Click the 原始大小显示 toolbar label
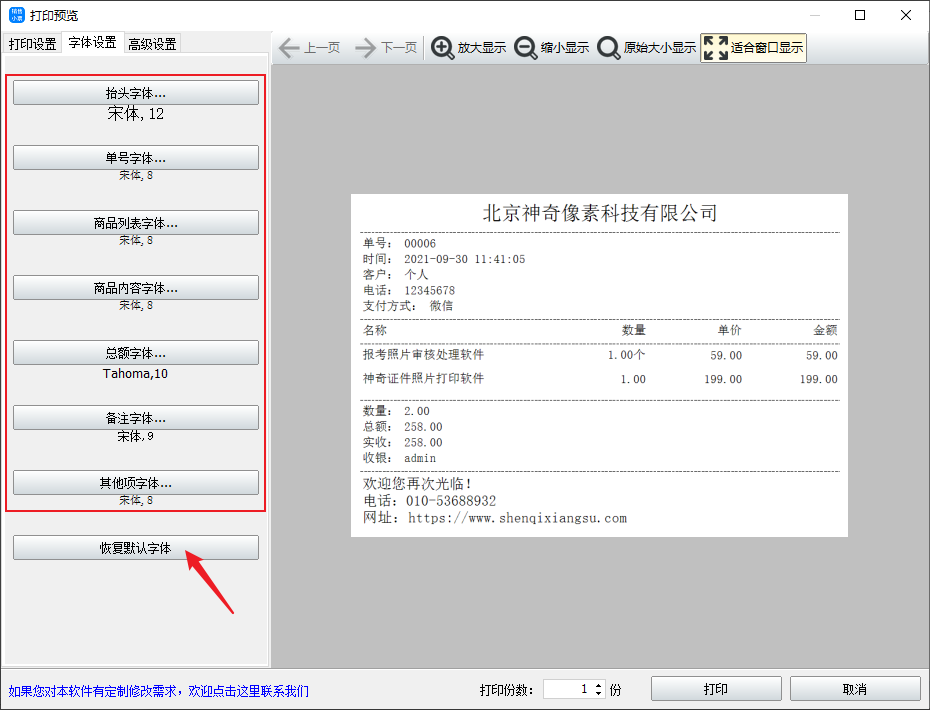 pos(660,47)
